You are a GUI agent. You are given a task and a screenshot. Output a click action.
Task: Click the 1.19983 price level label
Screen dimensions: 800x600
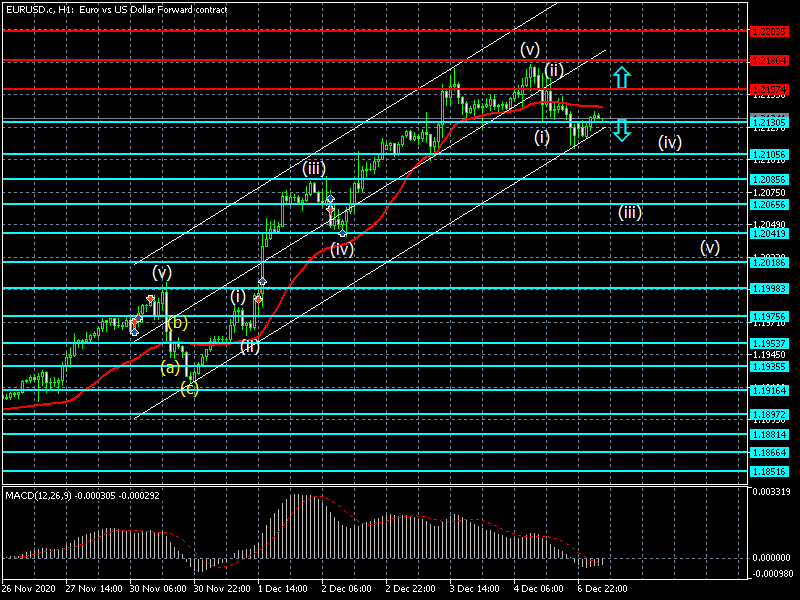(769, 289)
